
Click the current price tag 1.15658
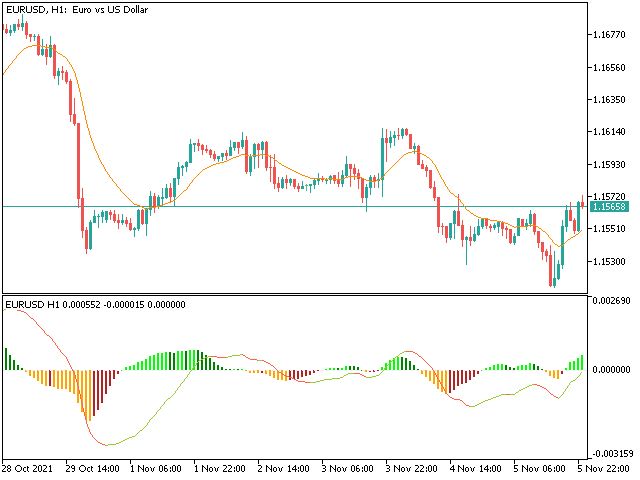coord(609,206)
